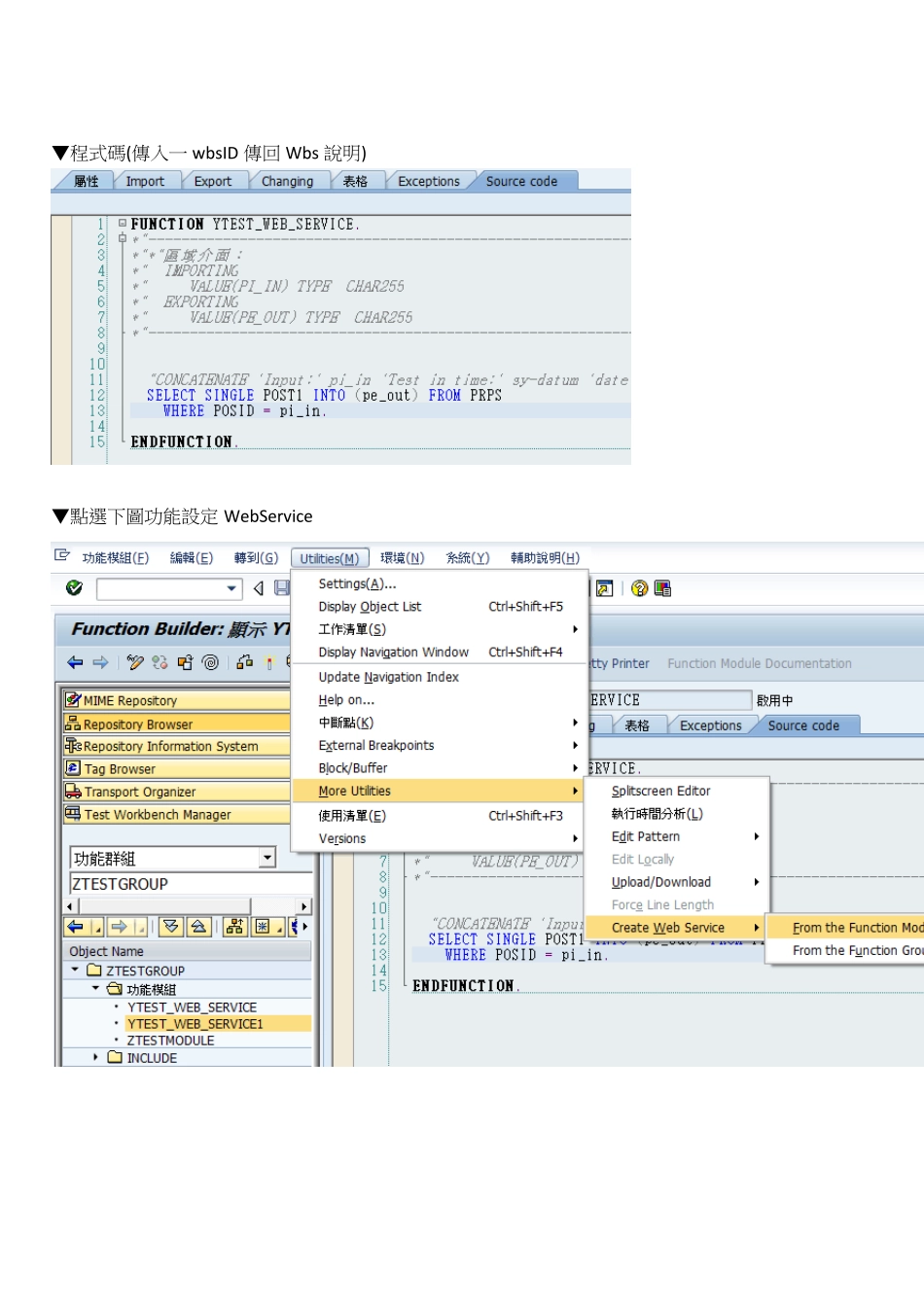Click the window menu icon left of 功能模組

click(x=62, y=555)
